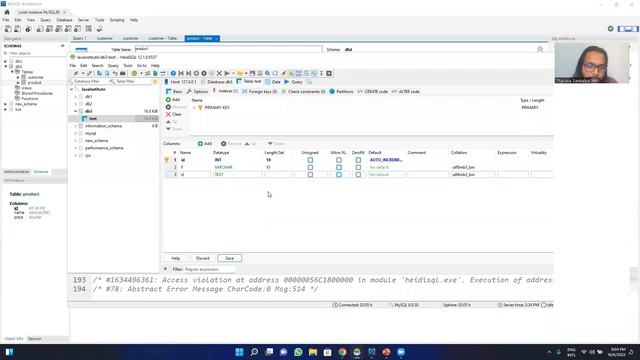
Task: Toggle Unsigned checkbox for VARCHAR column
Action: coord(310,167)
